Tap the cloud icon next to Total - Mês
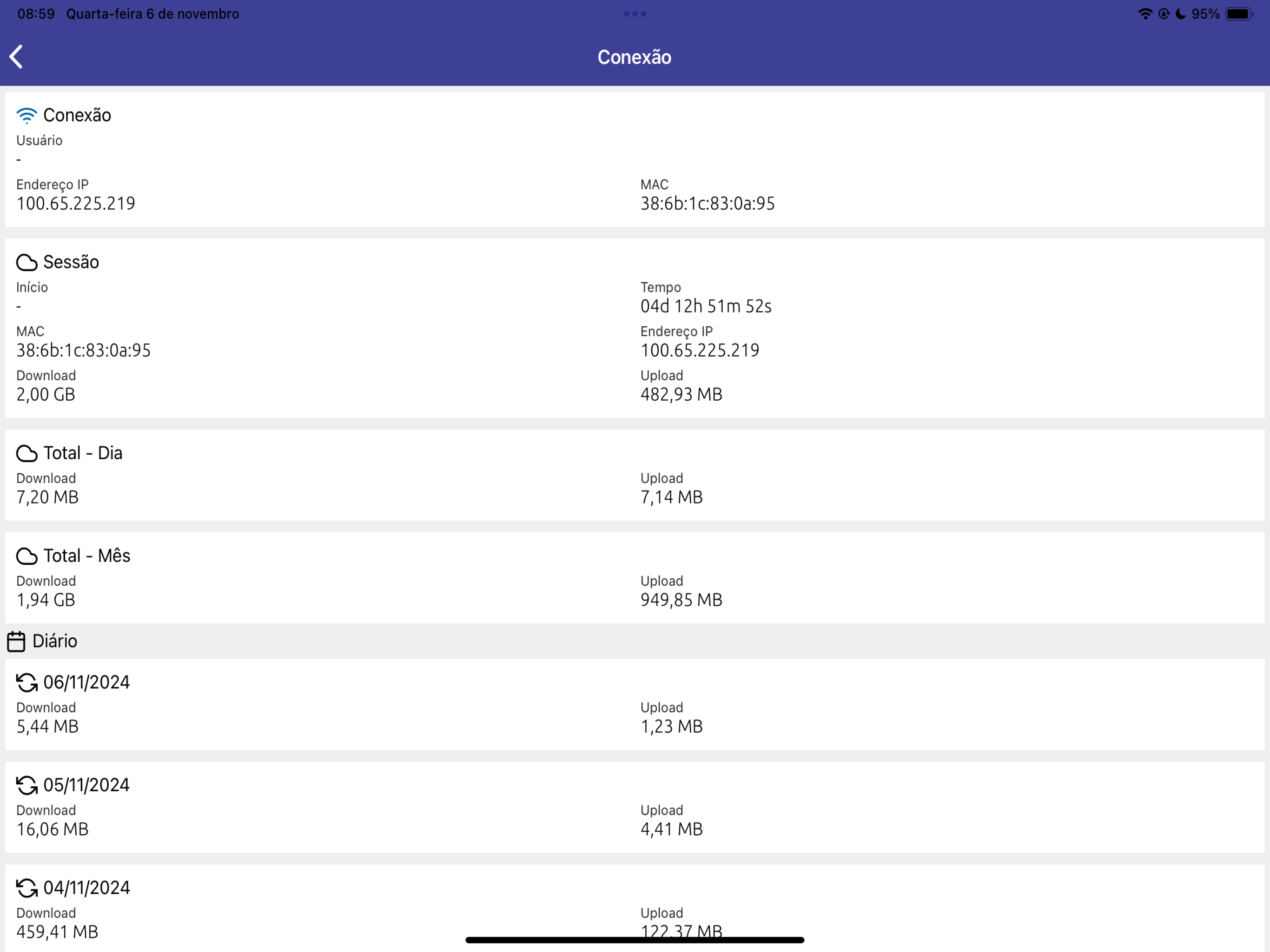The height and width of the screenshot is (952, 1270). [26, 556]
